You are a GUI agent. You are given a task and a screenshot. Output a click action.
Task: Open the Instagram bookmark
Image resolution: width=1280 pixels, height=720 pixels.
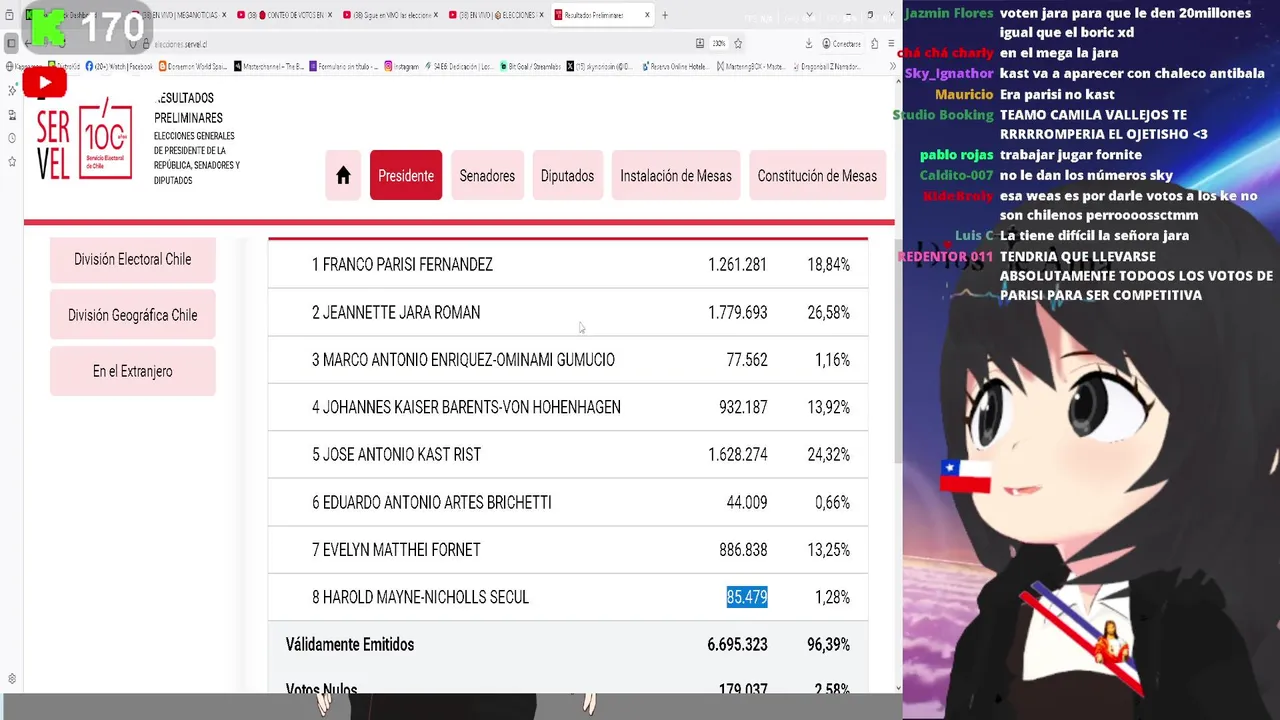[401, 66]
